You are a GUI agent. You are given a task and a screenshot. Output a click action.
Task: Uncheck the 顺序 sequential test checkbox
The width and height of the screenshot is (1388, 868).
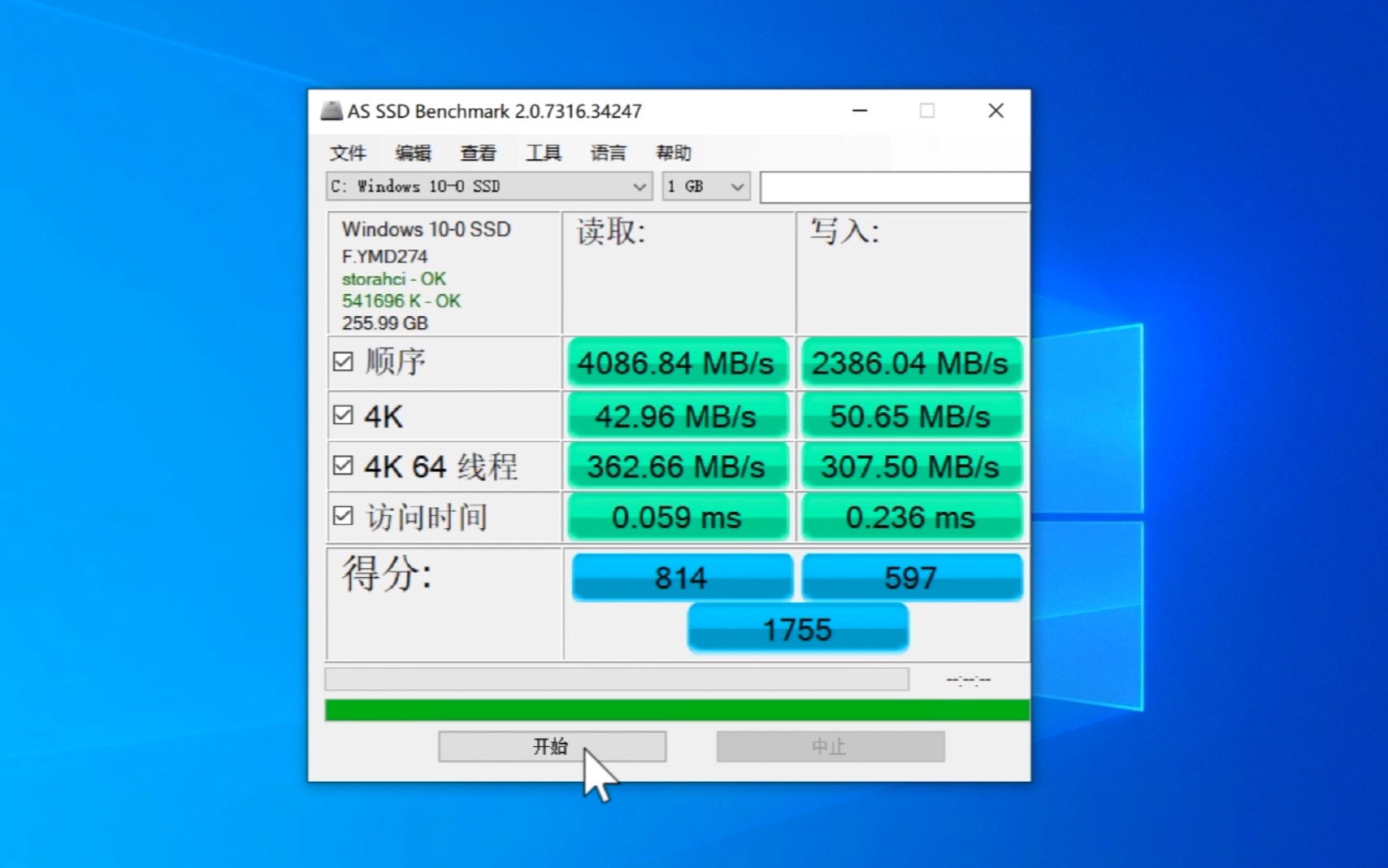tap(343, 362)
